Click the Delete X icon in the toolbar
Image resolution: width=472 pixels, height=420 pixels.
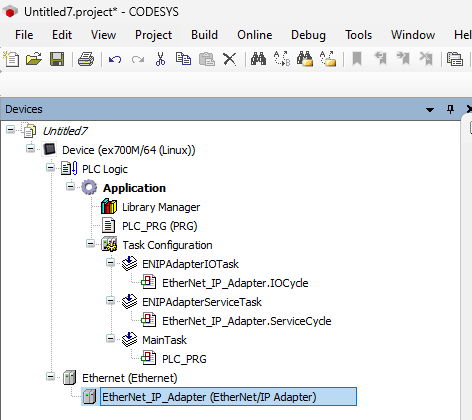pos(230,59)
